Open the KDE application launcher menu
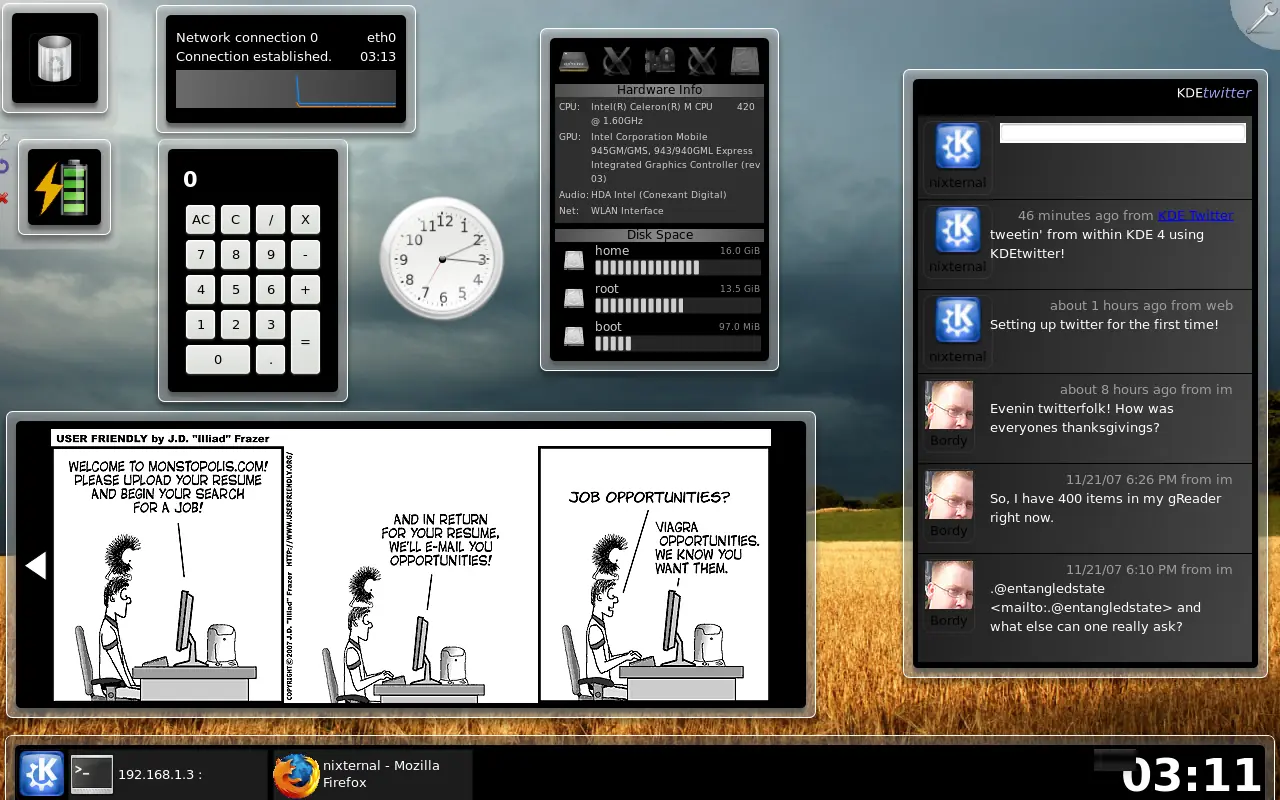Screen dimensions: 1280x800 coord(41,774)
